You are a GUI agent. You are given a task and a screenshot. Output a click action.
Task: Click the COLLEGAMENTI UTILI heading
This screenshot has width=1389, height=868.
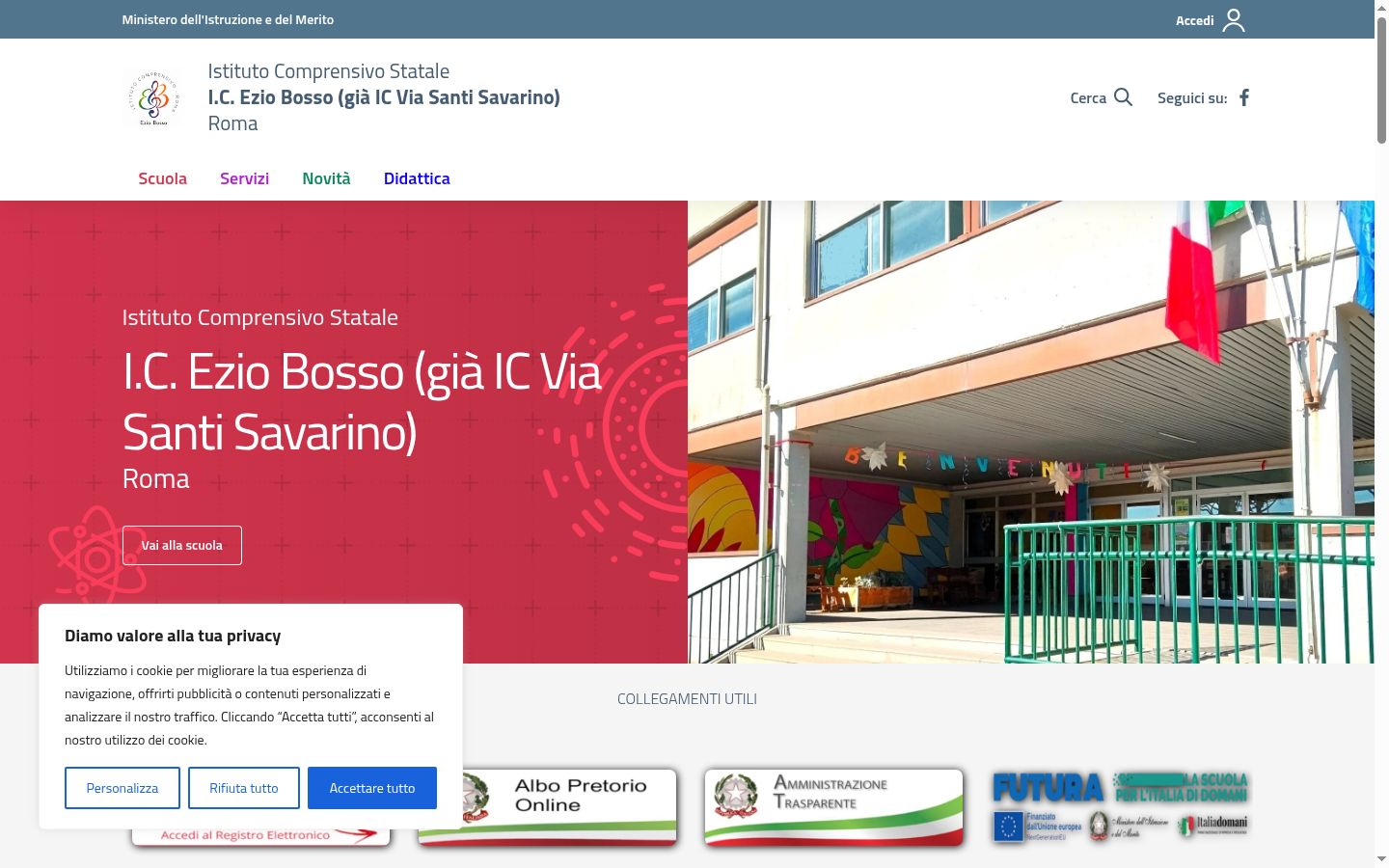tap(687, 698)
